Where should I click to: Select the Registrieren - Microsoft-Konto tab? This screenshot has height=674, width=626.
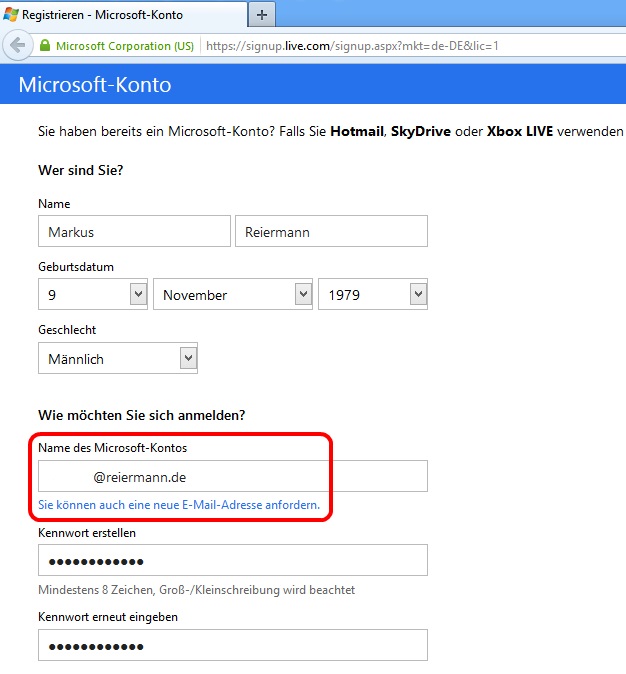110,15
